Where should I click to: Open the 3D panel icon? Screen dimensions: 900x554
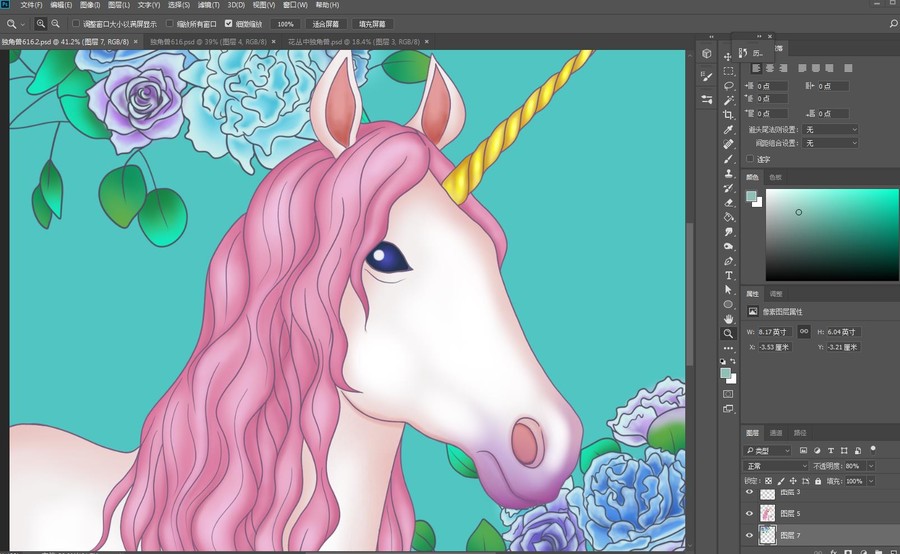(x=707, y=53)
